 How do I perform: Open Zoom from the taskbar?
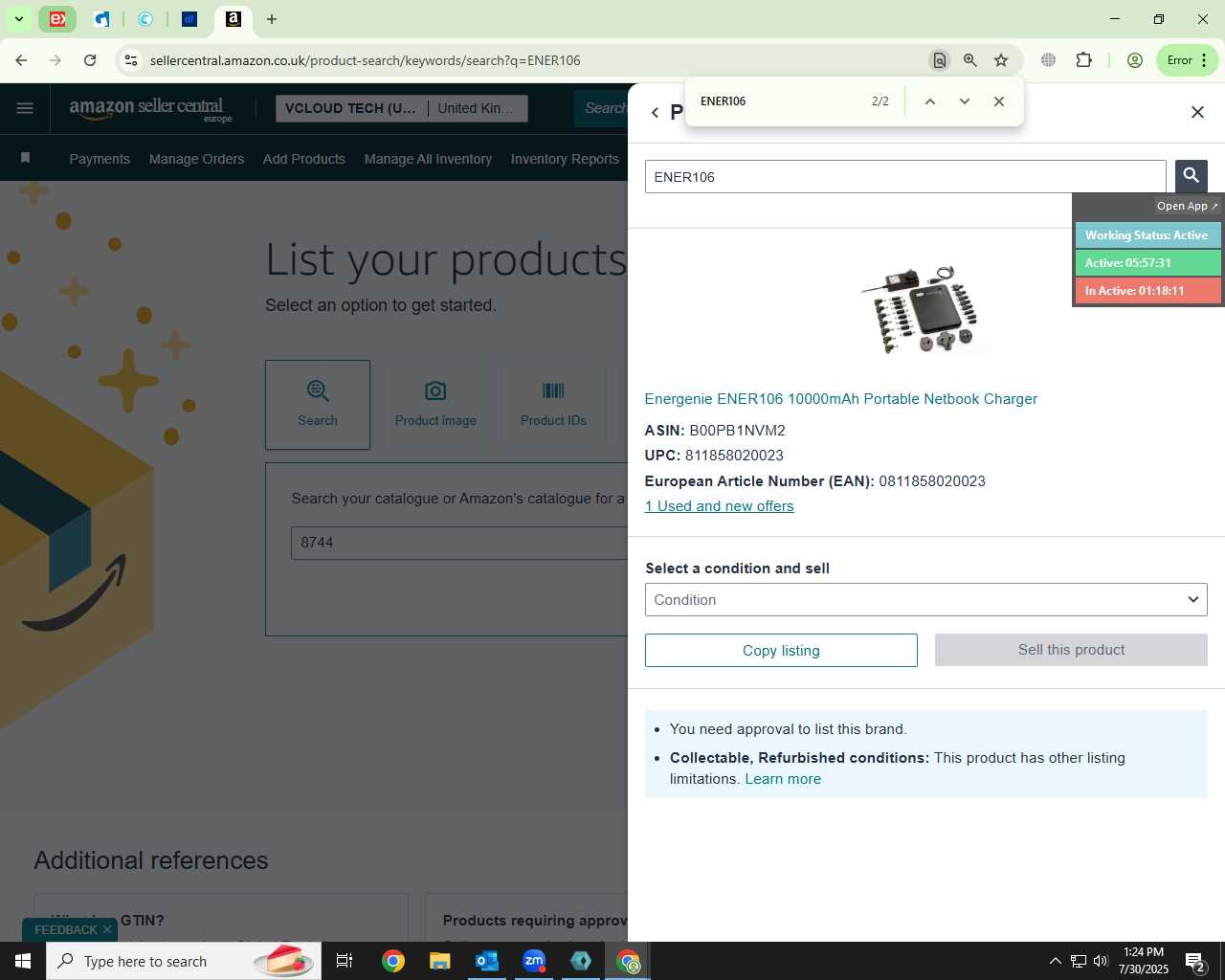click(534, 961)
